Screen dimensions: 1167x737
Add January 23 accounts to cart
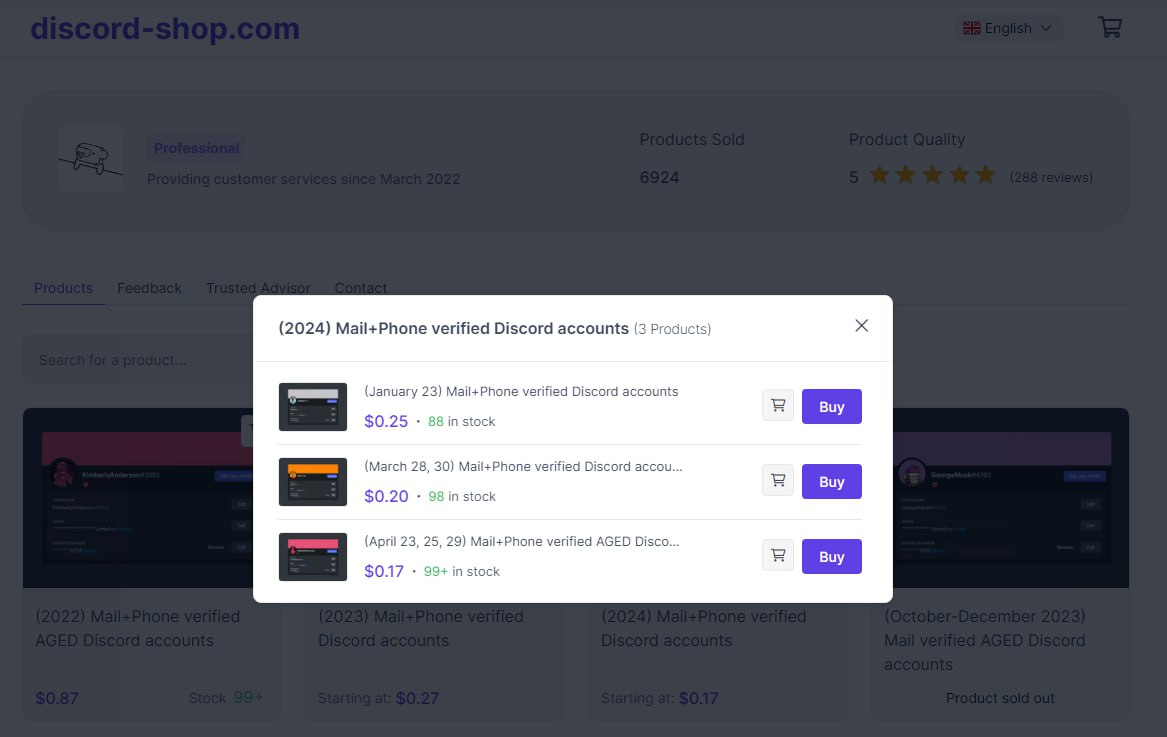tap(778, 406)
